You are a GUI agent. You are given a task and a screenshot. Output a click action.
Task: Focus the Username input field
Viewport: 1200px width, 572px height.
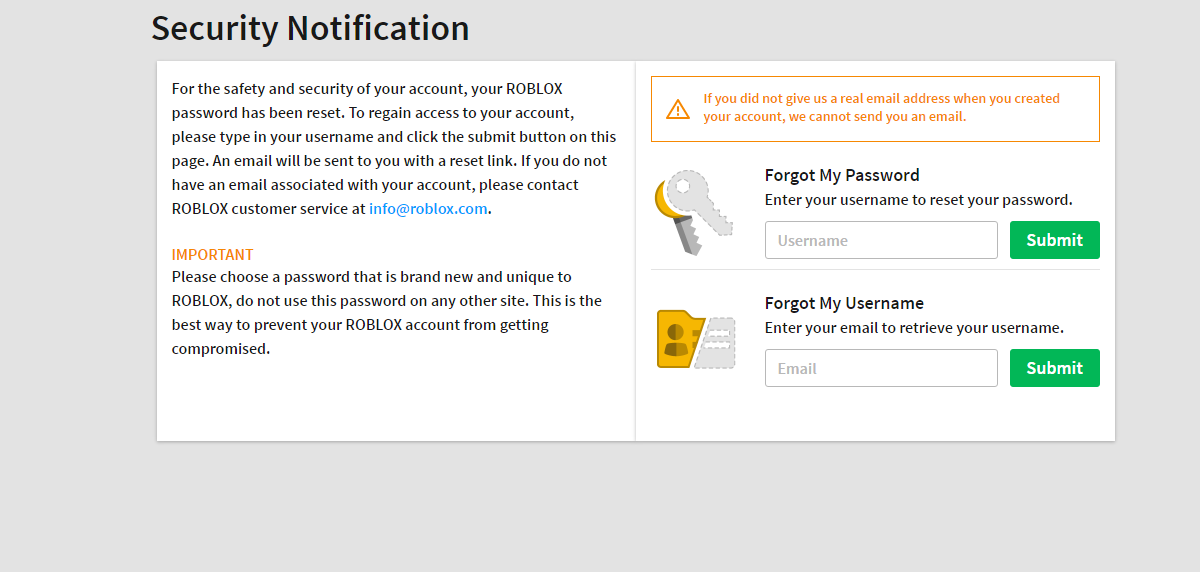(x=881, y=240)
